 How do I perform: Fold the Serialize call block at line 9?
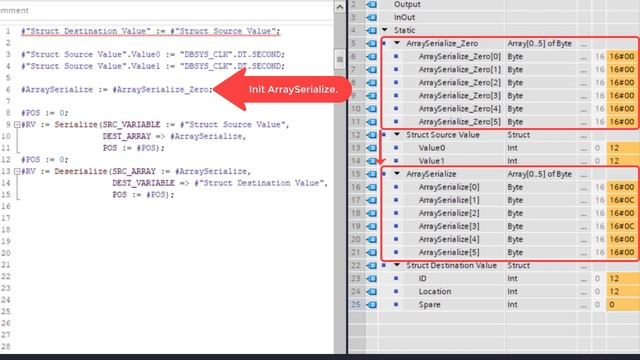(17, 125)
